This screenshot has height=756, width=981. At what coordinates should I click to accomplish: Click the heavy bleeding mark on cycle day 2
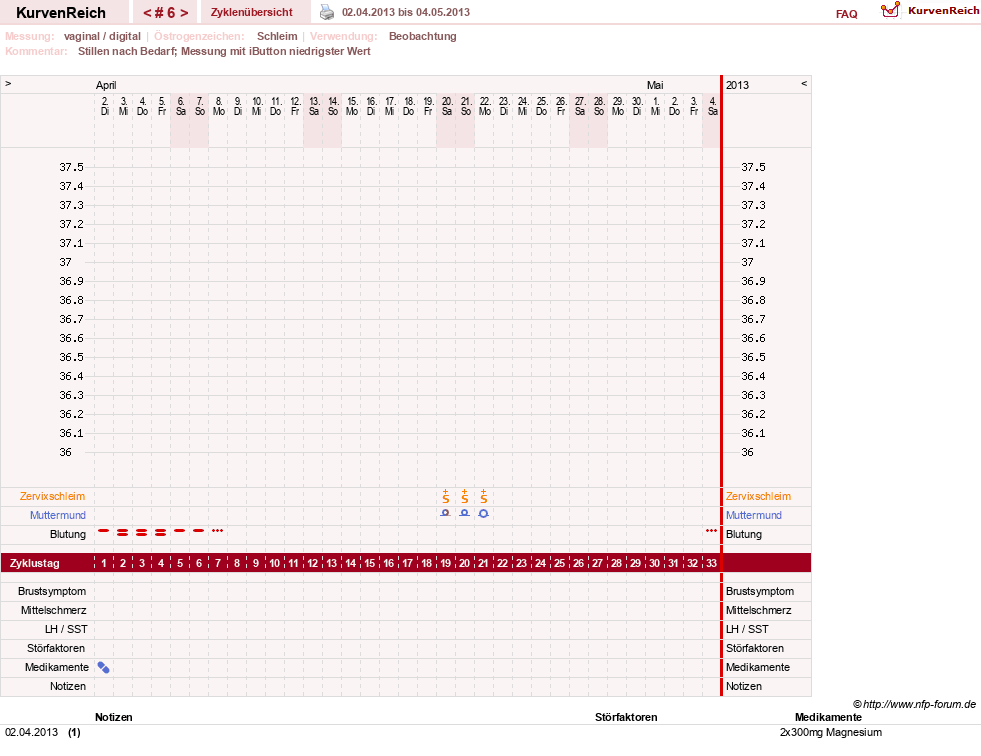[x=123, y=533]
